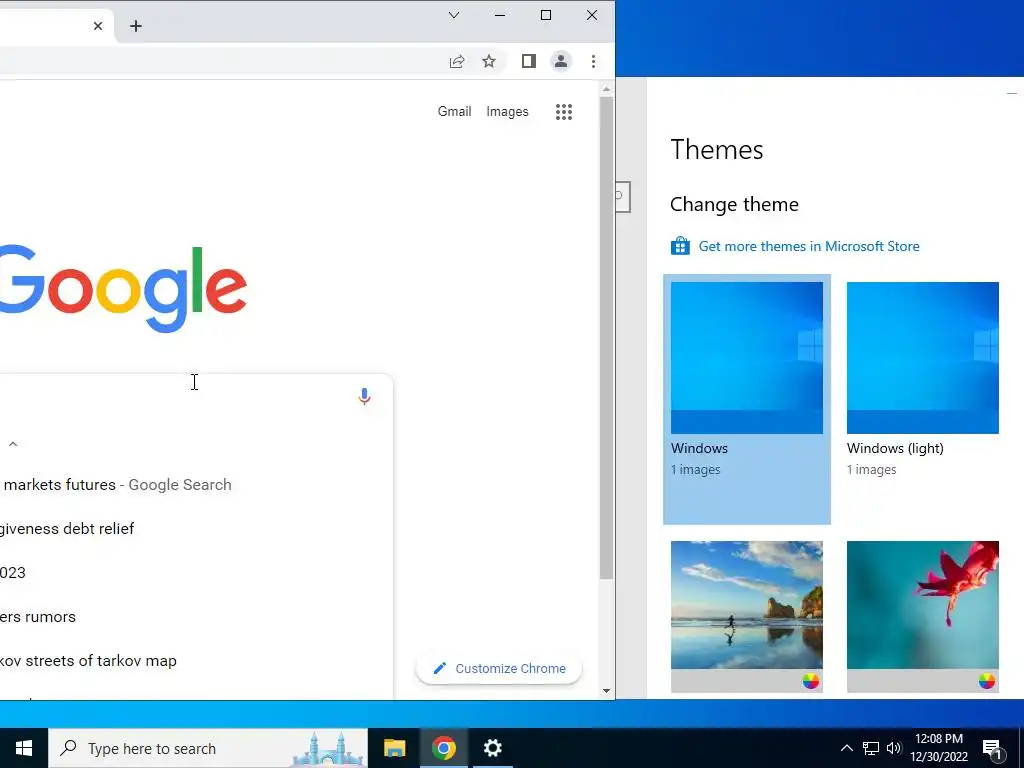This screenshot has height=768, width=1024.
Task: Select the beach runner theme
Action: pyautogui.click(x=746, y=616)
